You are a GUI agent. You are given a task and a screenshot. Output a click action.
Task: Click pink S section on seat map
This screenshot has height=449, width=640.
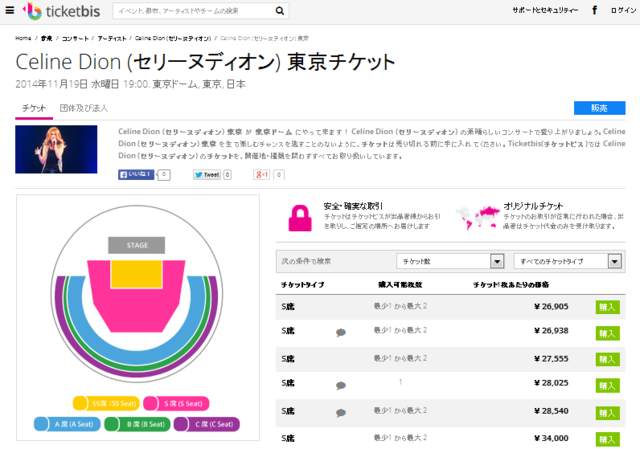(137, 309)
